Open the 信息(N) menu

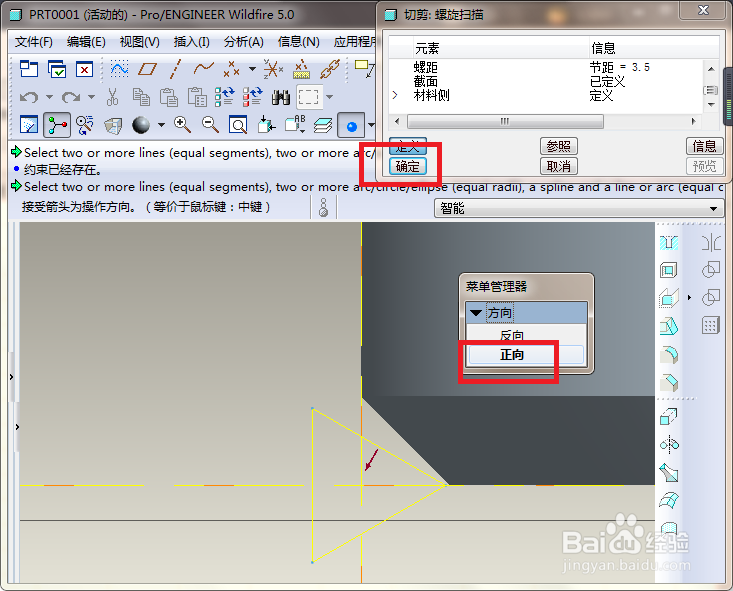click(298, 42)
